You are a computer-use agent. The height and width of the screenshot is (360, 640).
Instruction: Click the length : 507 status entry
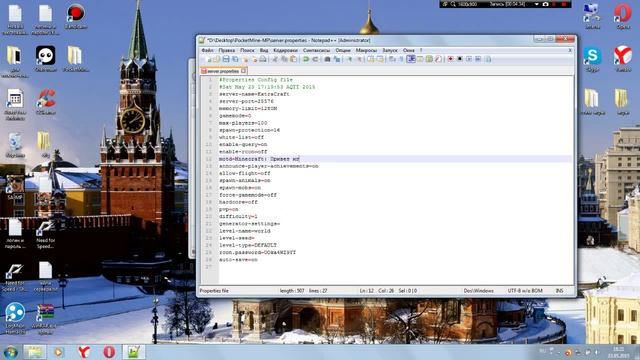[292, 291]
